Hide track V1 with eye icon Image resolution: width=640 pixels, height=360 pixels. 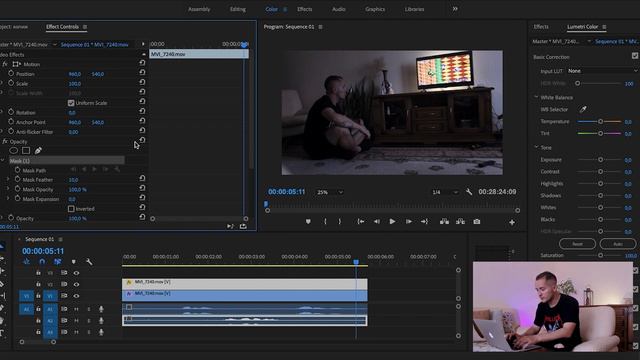pos(76,296)
